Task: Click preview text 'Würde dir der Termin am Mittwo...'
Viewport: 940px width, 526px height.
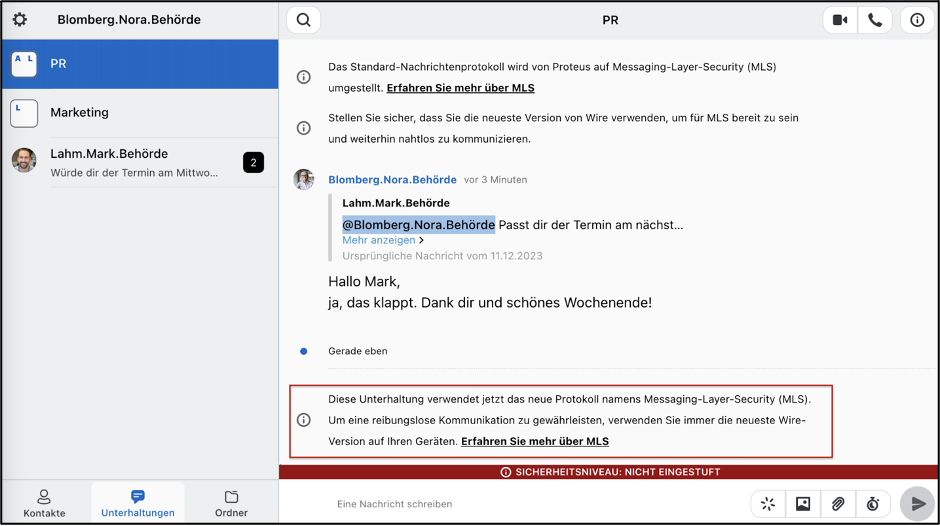Action: pyautogui.click(x=134, y=173)
